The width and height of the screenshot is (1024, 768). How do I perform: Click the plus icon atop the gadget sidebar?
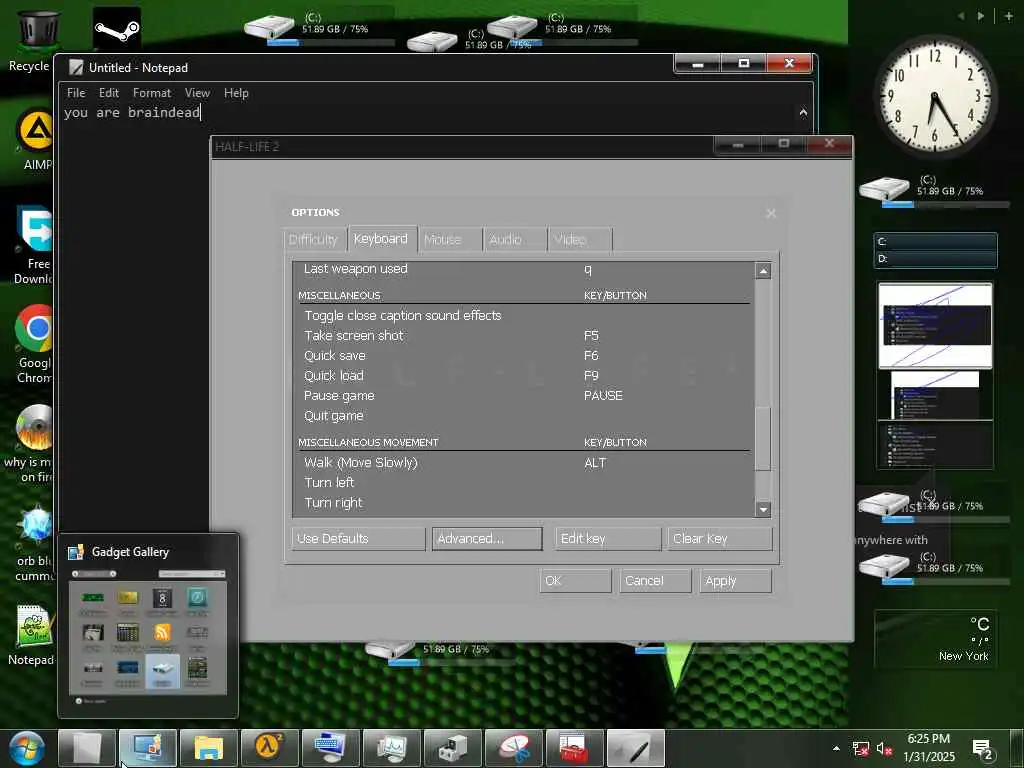coord(1009,16)
